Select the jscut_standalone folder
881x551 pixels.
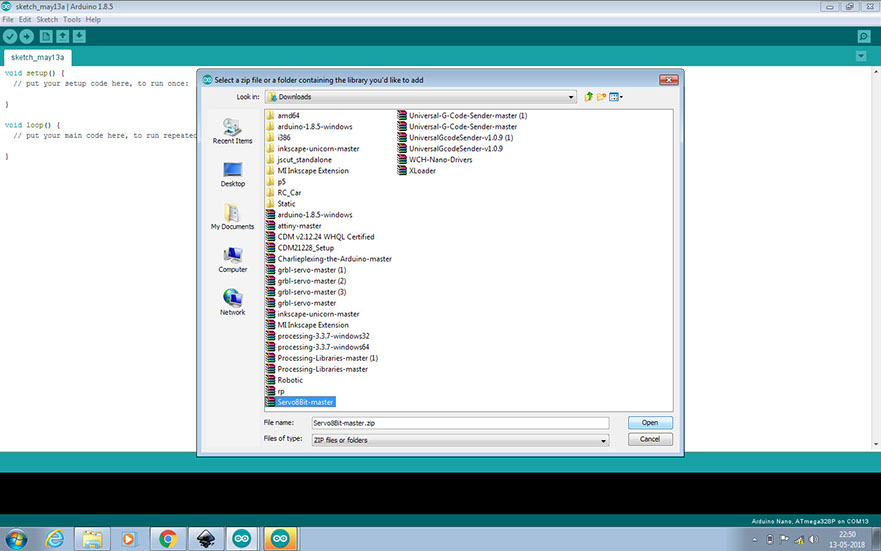tap(299, 160)
